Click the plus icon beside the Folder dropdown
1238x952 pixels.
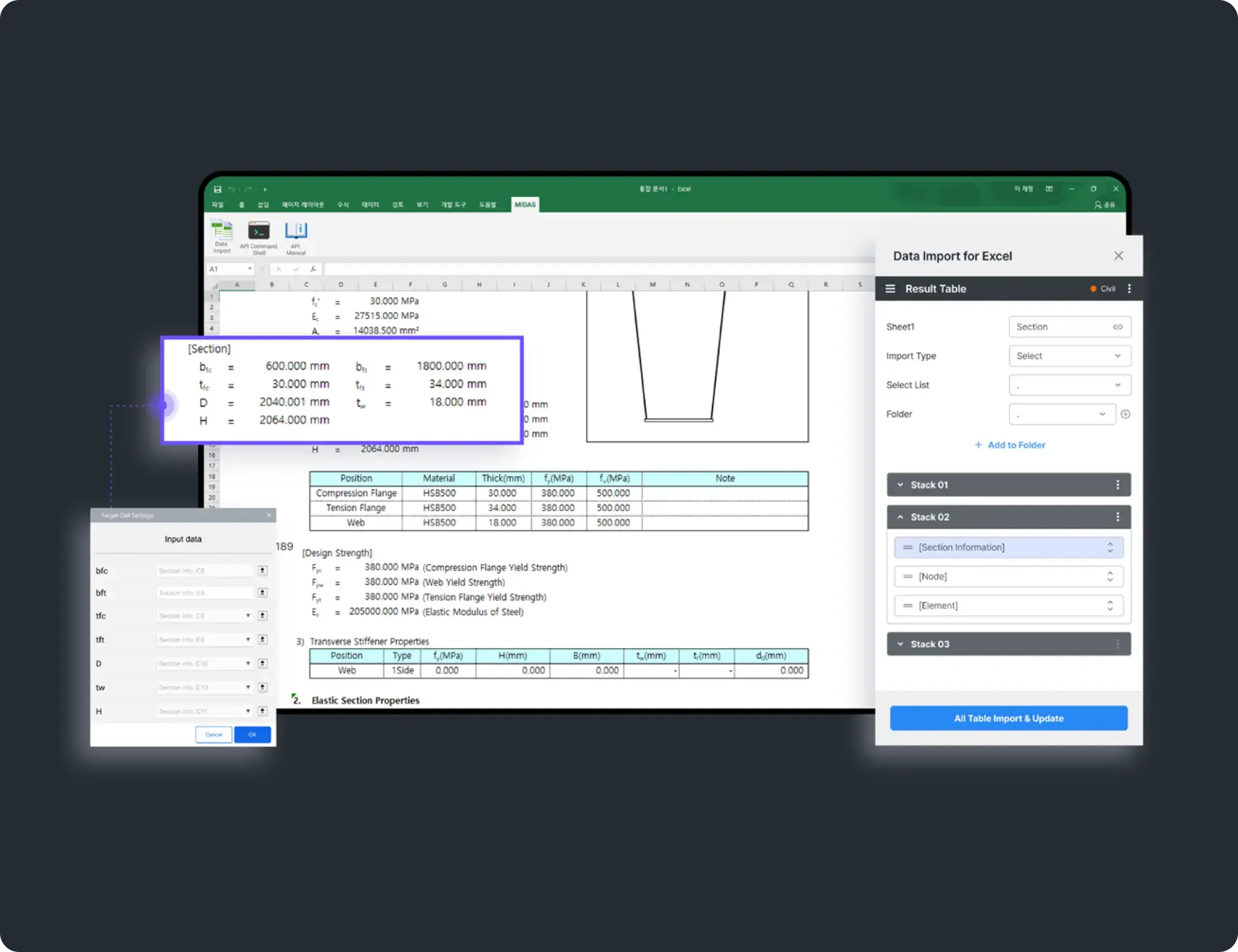[1126, 414]
